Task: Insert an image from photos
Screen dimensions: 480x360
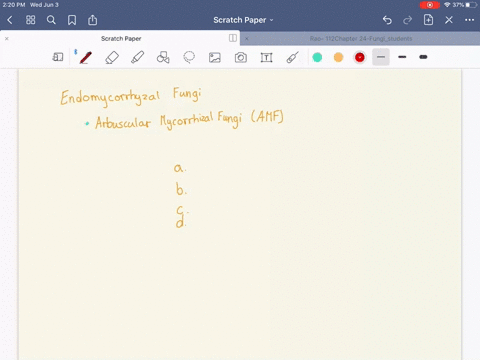Action: pyautogui.click(x=215, y=58)
